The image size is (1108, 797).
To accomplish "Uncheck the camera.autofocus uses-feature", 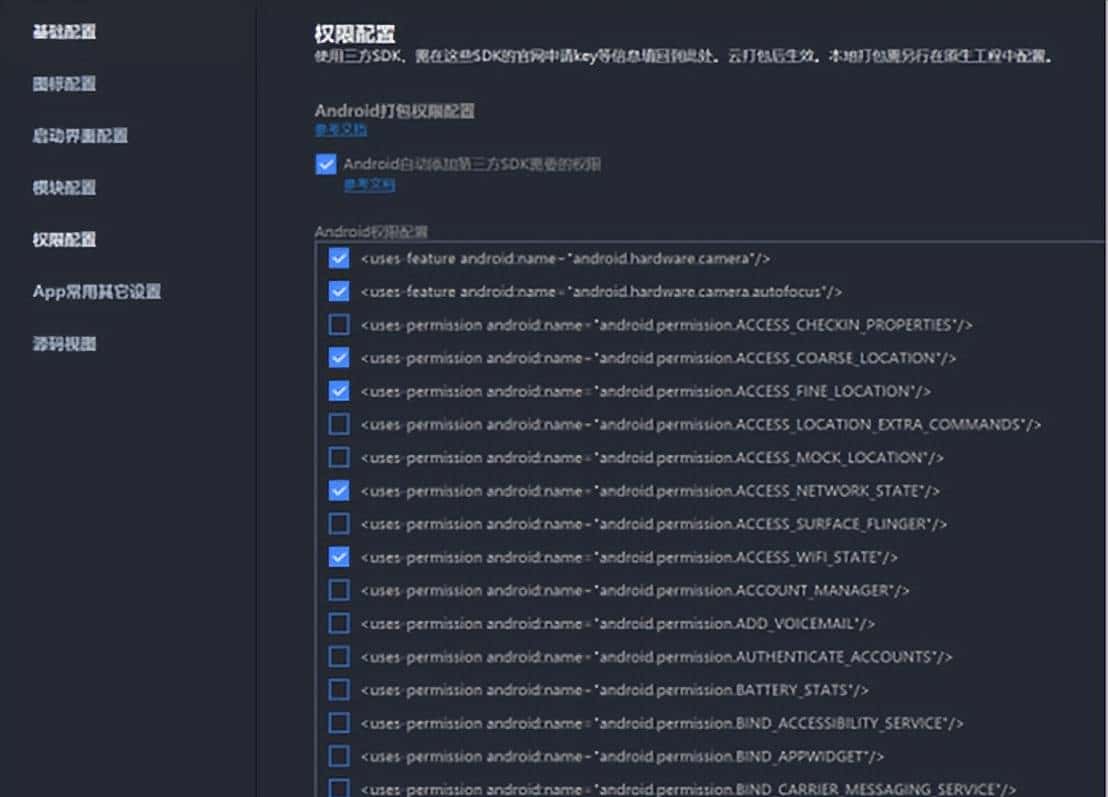I will (338, 290).
